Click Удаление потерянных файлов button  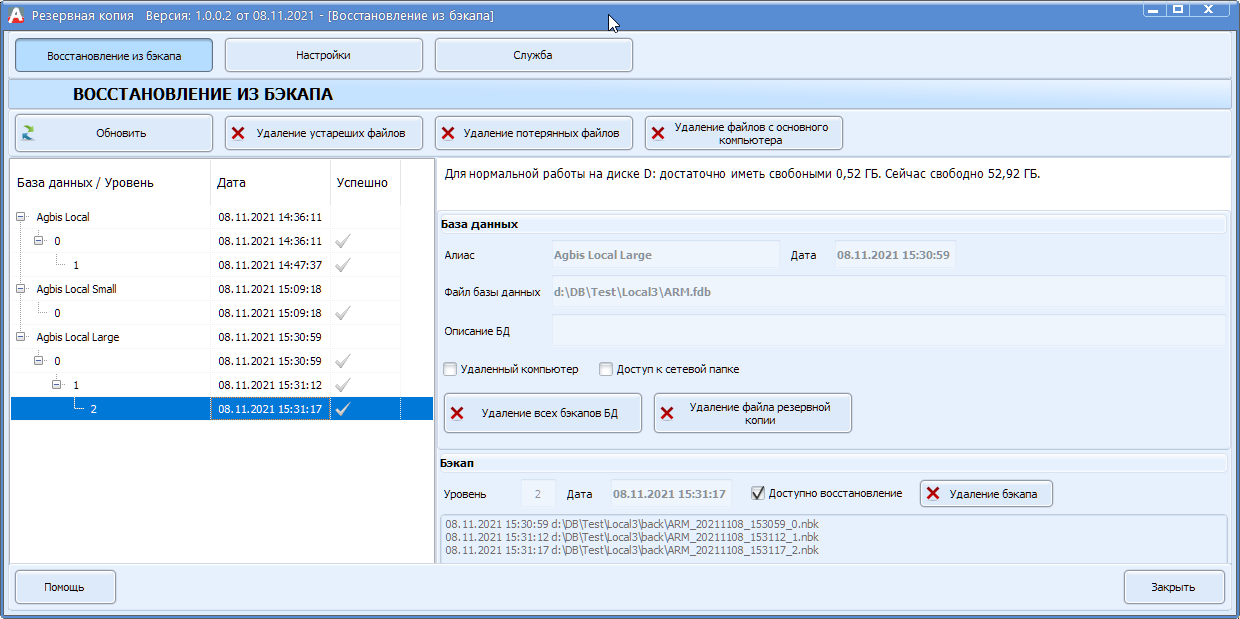[x=534, y=133]
